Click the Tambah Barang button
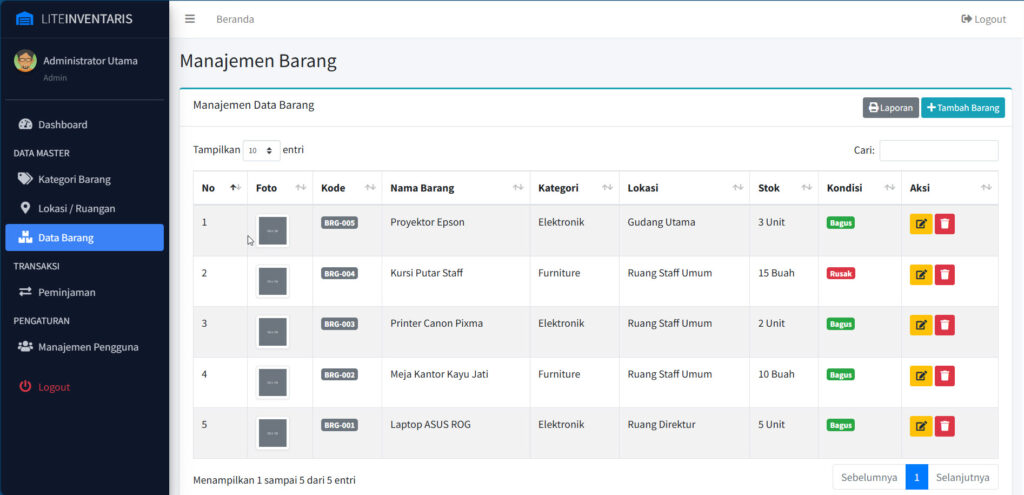Viewport: 1024px width, 495px height. (x=962, y=108)
